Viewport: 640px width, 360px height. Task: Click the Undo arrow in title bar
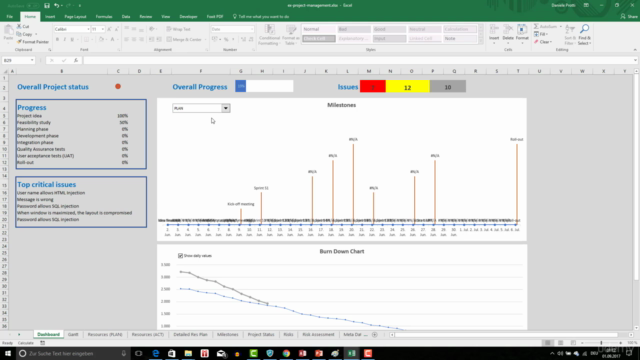click(x=57, y=5)
